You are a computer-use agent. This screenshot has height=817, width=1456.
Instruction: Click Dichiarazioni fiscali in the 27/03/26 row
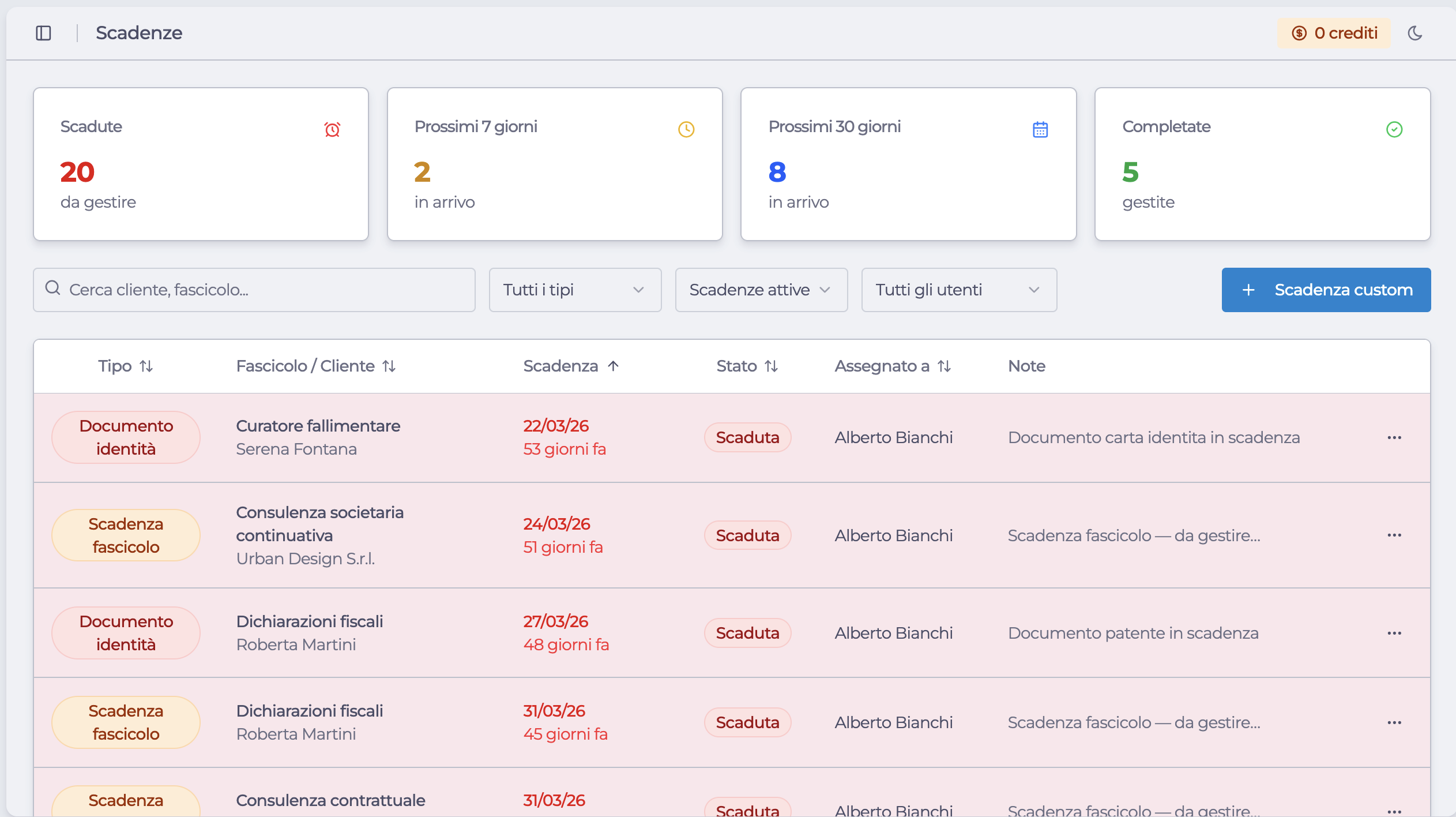[310, 621]
